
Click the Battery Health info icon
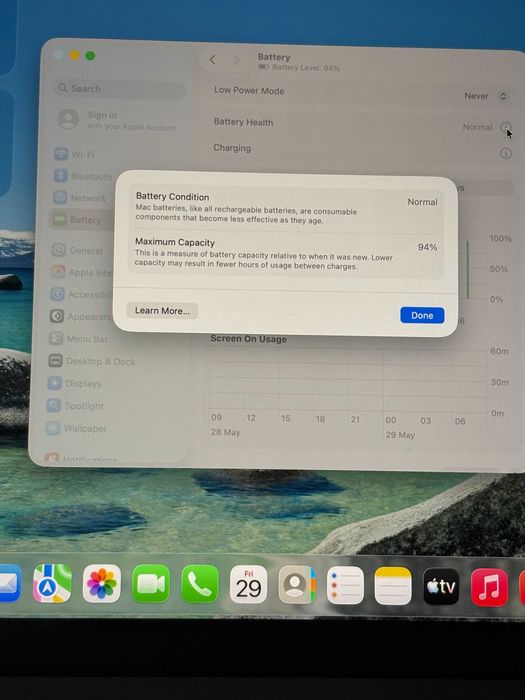pyautogui.click(x=505, y=127)
